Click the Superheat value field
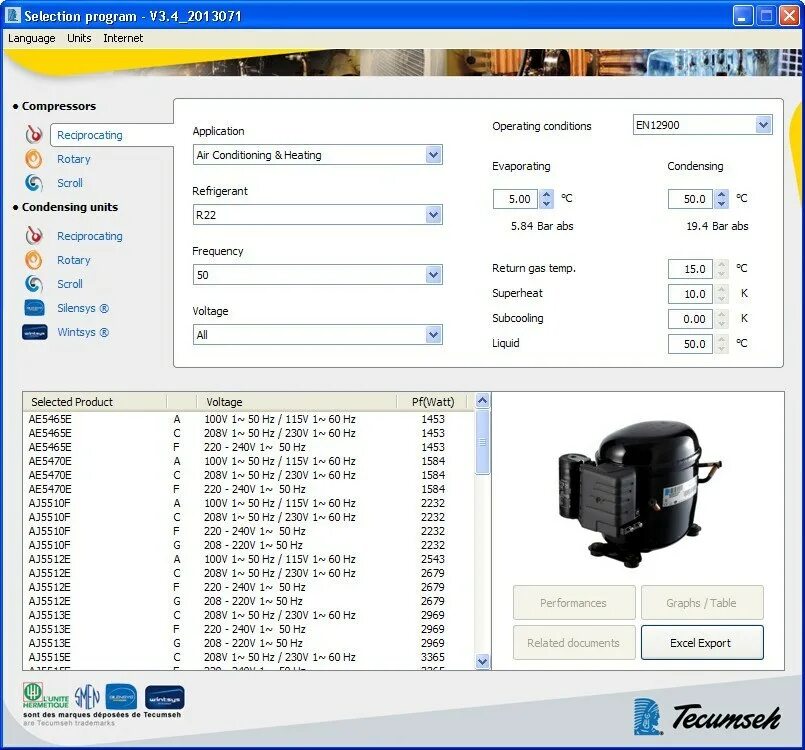805x750 pixels. 691,294
